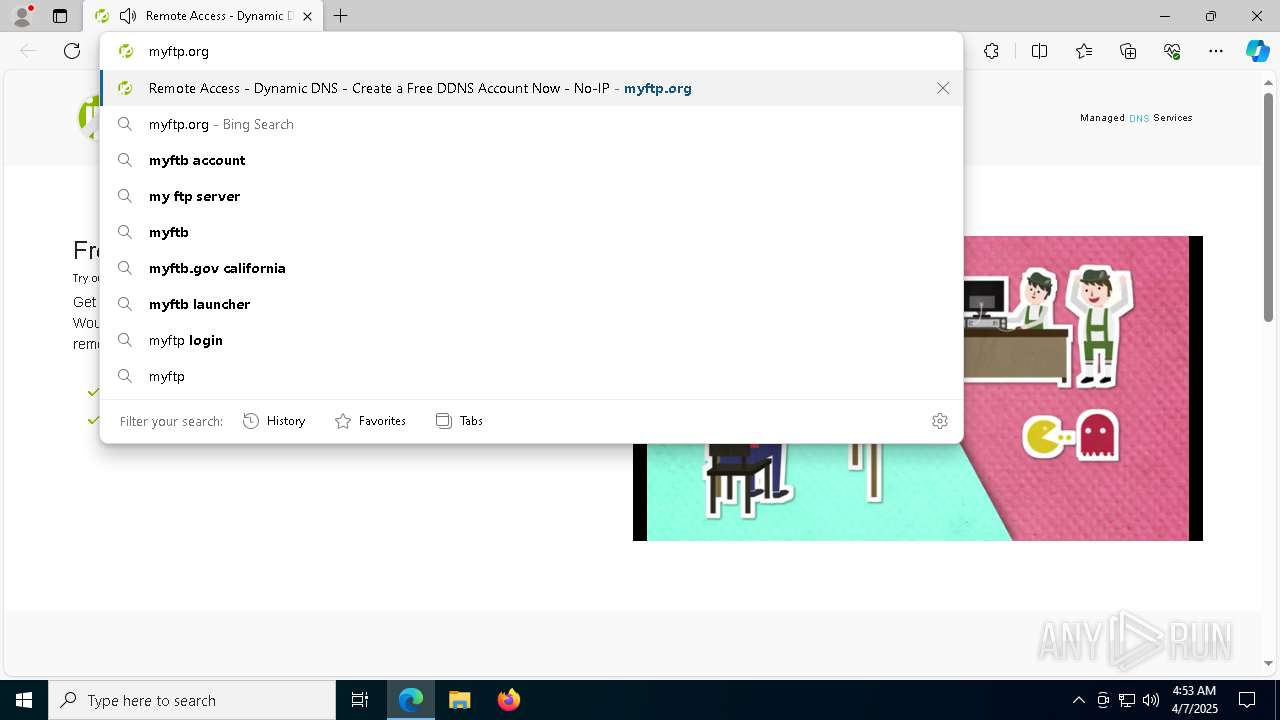1280x720 pixels.
Task: Open Browser essentials heart icon
Action: pyautogui.click(x=1172, y=51)
